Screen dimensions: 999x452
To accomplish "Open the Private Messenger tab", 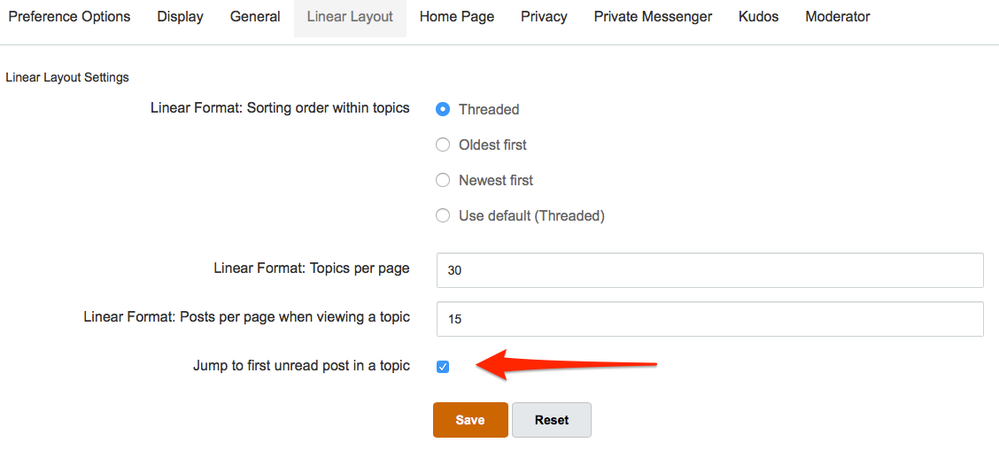I will 653,17.
